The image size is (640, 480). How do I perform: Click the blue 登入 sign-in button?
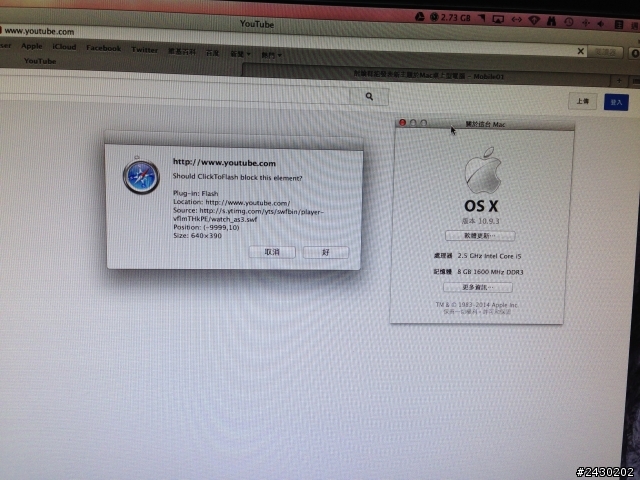pos(616,102)
